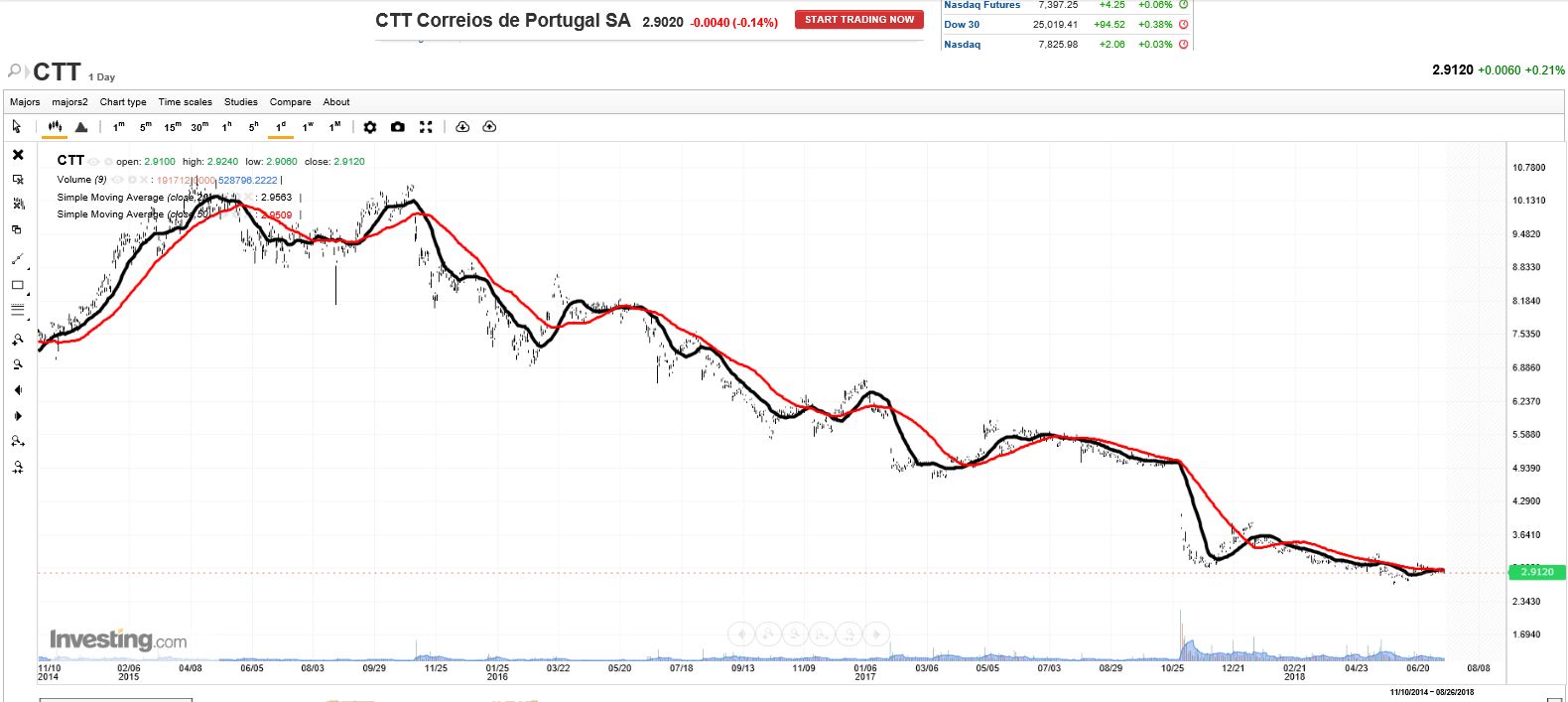Screen dimensions: 1568x702
Task: Set timeframe to 5 minutes
Action: (x=146, y=127)
